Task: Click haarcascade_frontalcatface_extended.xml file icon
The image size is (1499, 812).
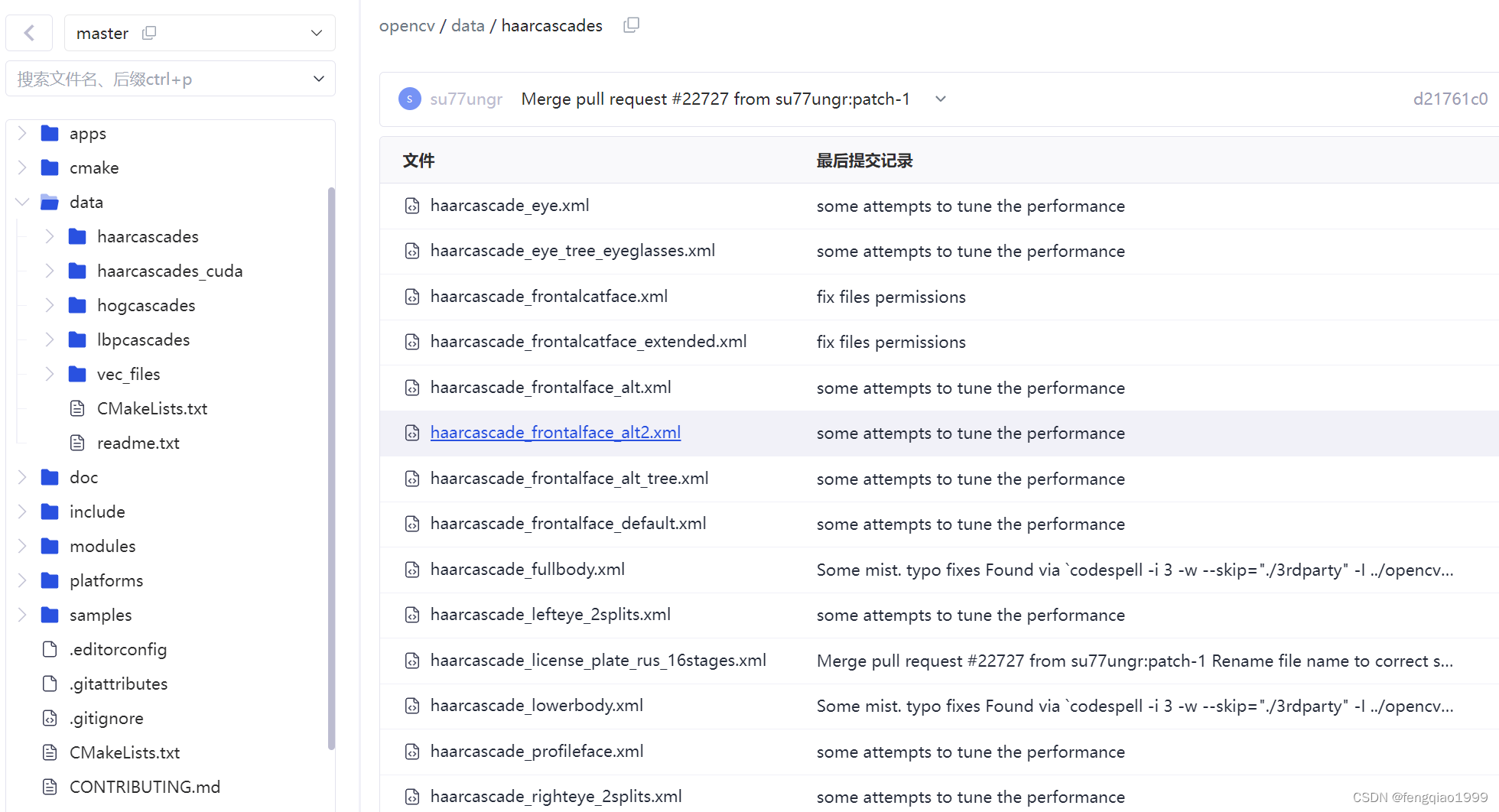Action: click(x=412, y=342)
